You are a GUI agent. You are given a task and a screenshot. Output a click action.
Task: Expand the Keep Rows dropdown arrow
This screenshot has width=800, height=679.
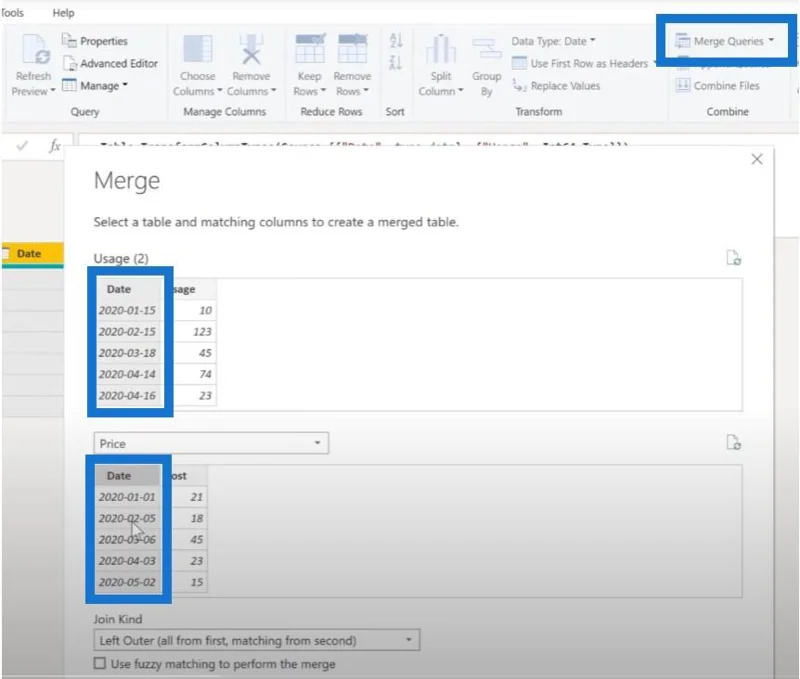coord(323,90)
